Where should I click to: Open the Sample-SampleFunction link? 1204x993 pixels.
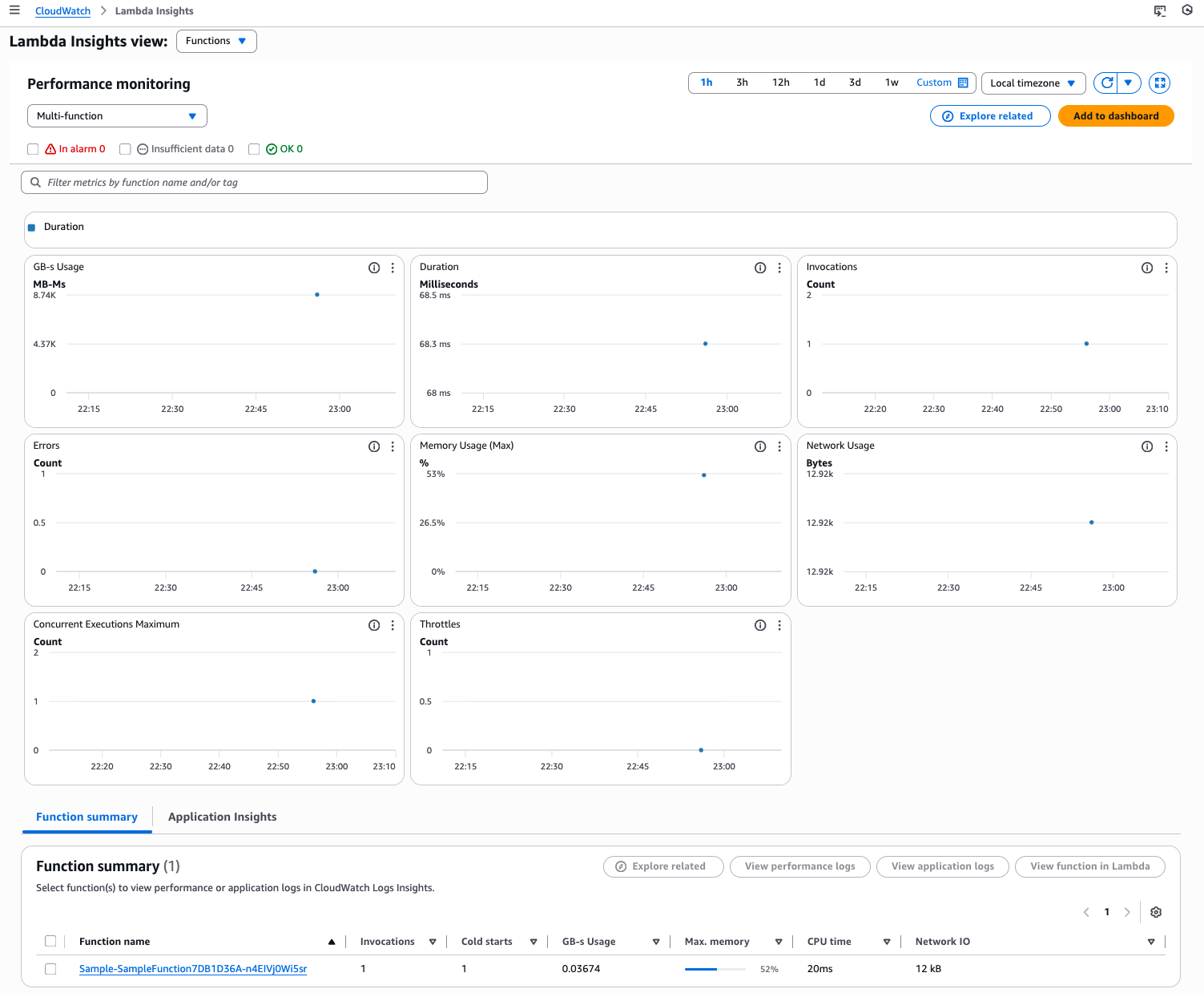tap(193, 969)
